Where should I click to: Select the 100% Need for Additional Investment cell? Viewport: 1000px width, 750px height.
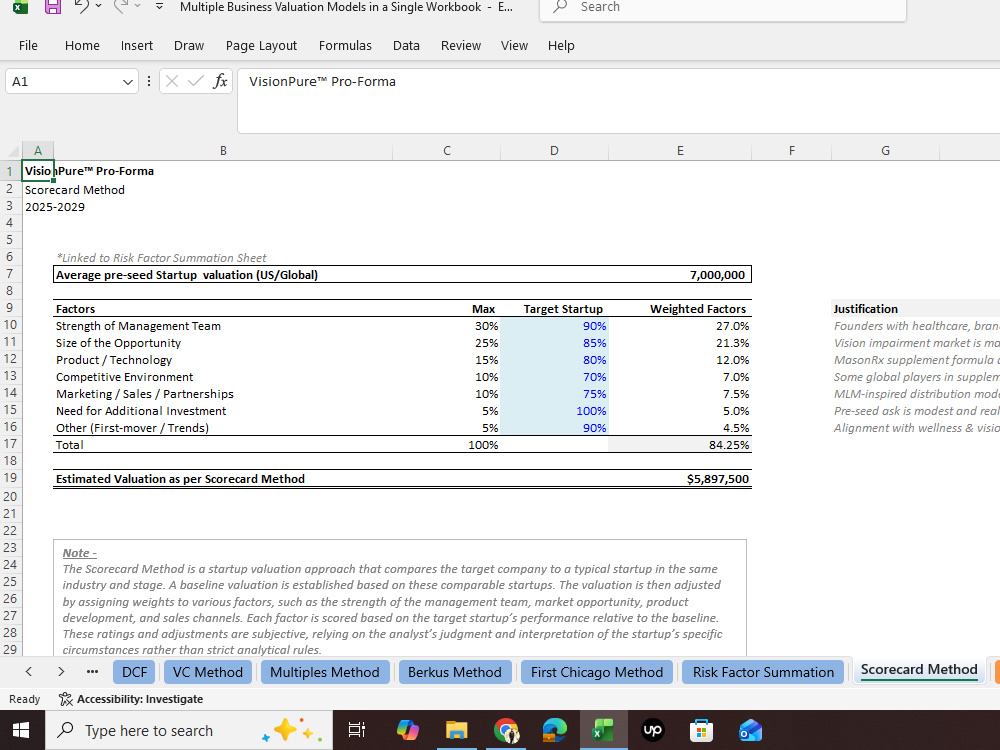[x=554, y=411]
